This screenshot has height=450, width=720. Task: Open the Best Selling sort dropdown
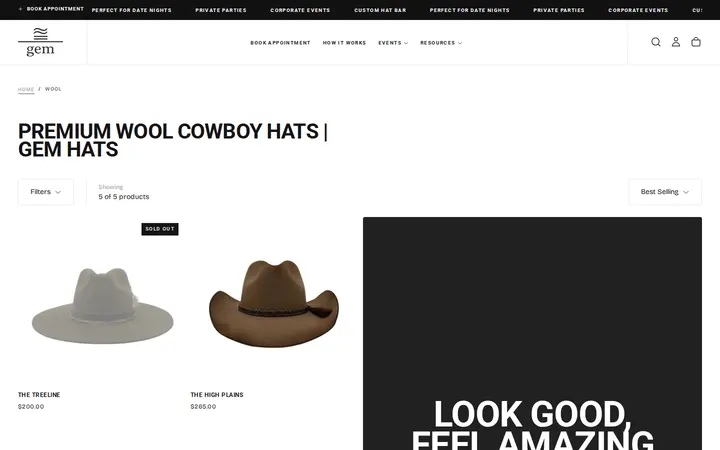pyautogui.click(x=665, y=192)
